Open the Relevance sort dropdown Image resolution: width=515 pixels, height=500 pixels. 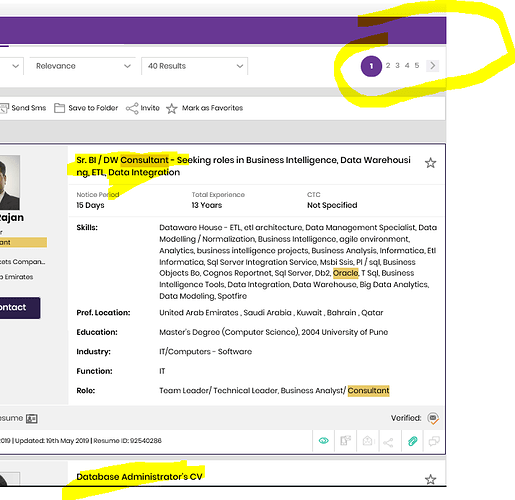(x=82, y=66)
